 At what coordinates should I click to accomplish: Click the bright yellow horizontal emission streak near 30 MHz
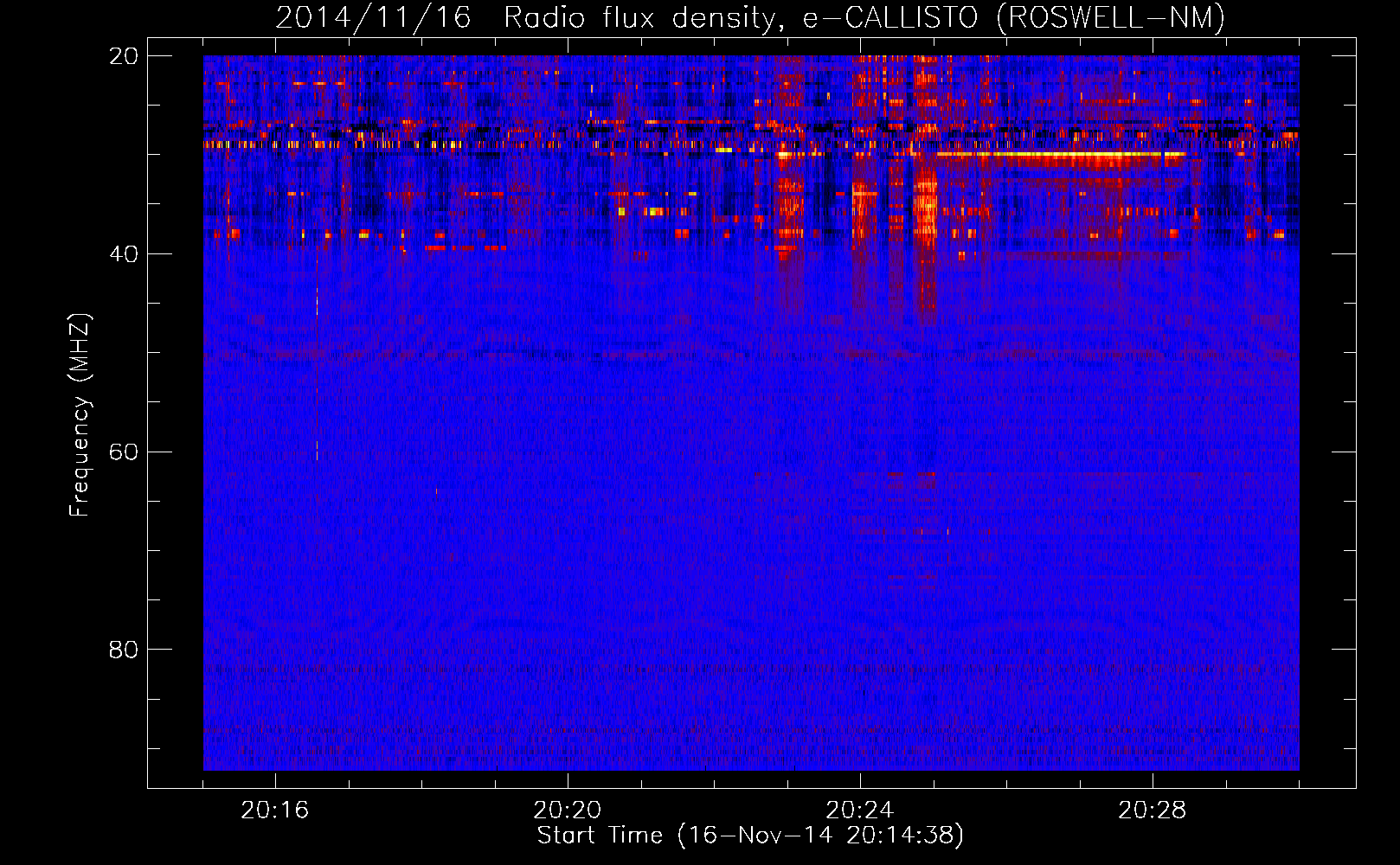1061,155
